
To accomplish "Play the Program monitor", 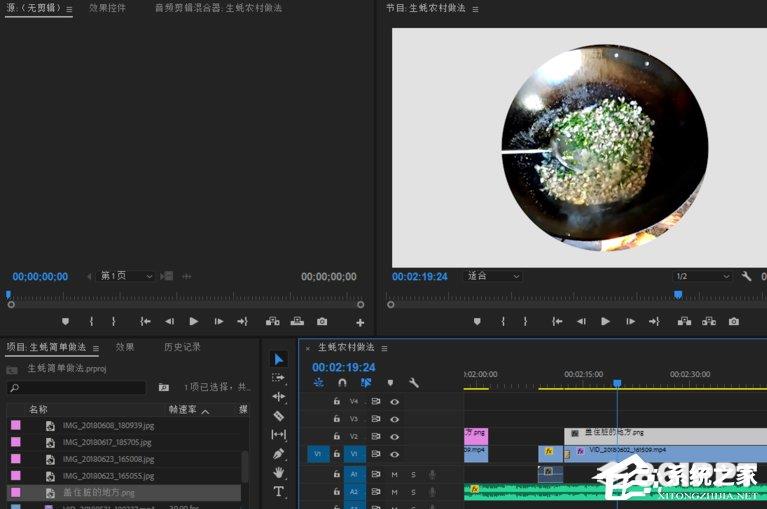I will coord(605,321).
